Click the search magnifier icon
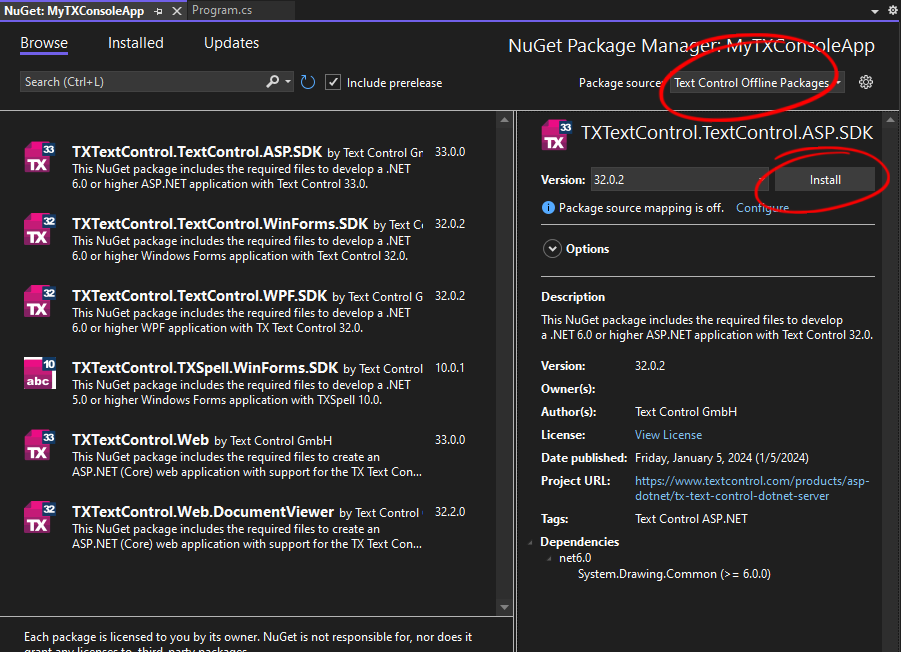 (x=272, y=82)
